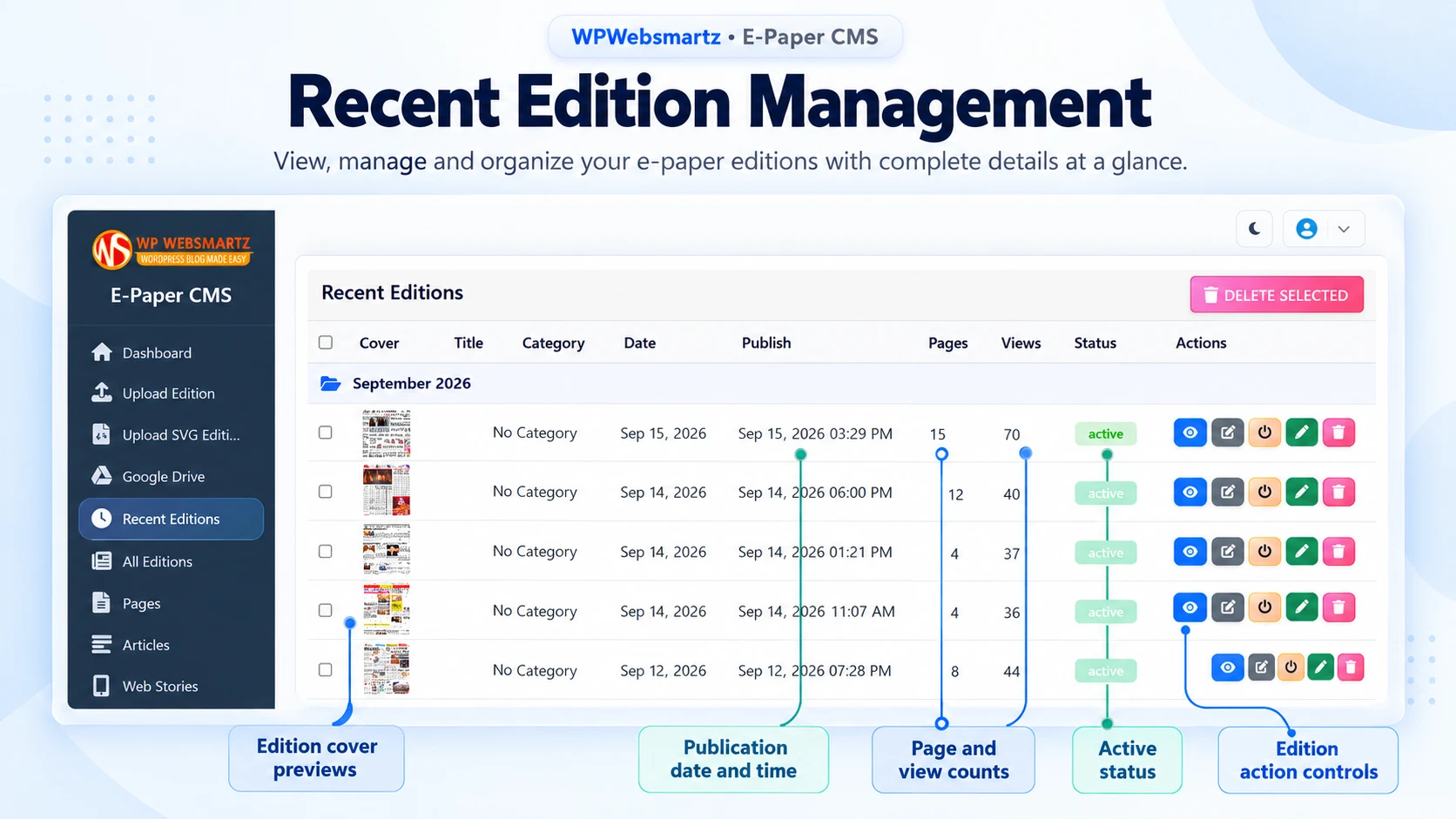Select the Sep 12, 2026 07:28 PM edition checkbox
The image size is (1456, 819).
[x=326, y=669]
